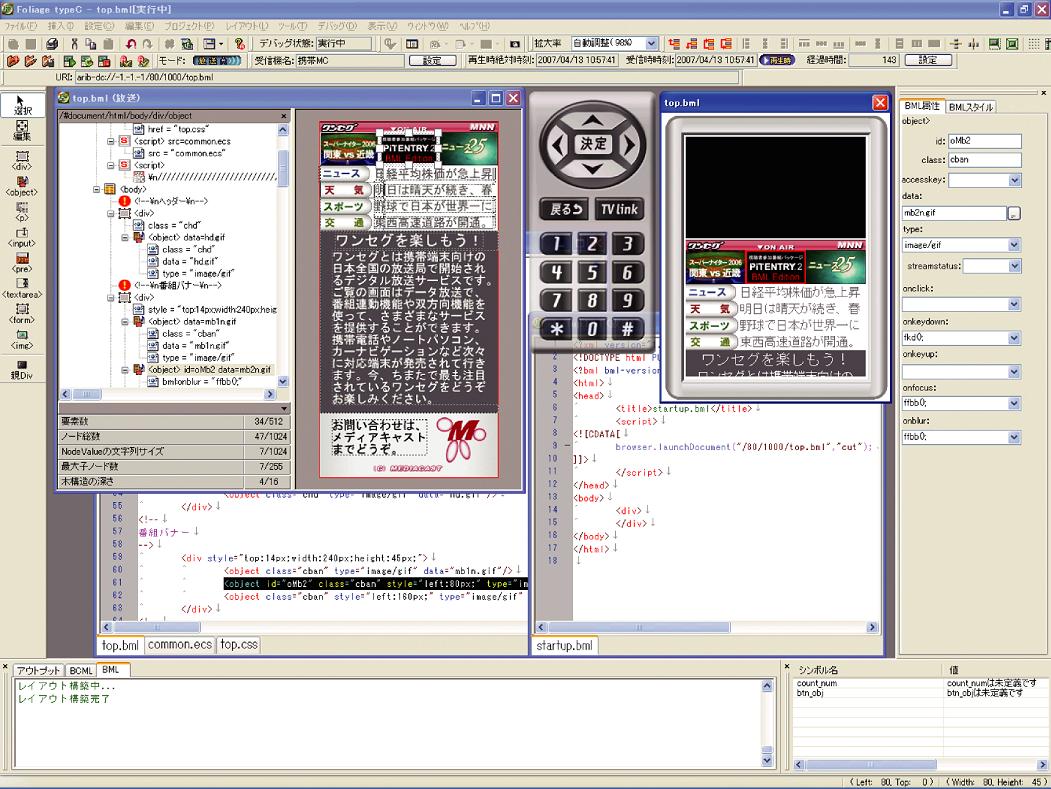Click the <img> element tool
Viewport: 1051px width, 789px height.
pyautogui.click(x=22, y=339)
